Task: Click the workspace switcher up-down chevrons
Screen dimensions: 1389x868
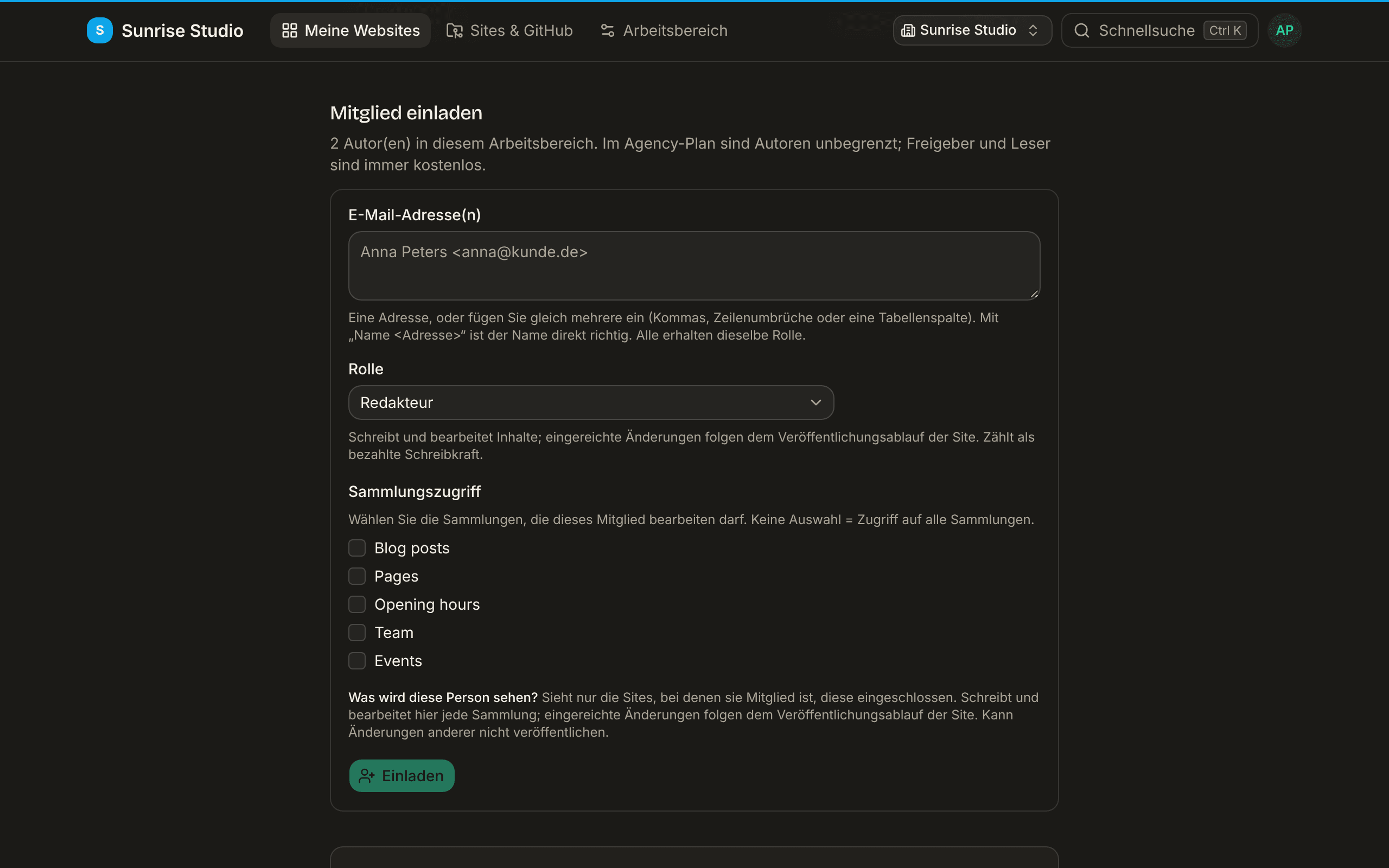Action: click(x=1033, y=30)
